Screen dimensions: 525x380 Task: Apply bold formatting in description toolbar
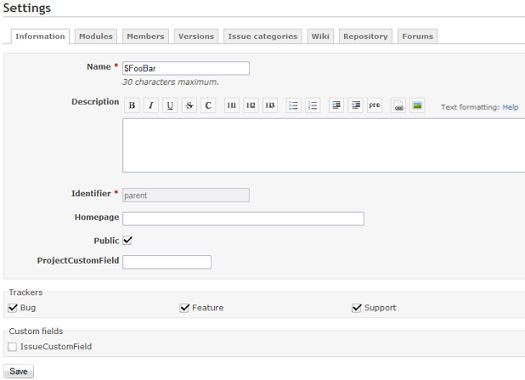[x=132, y=105]
